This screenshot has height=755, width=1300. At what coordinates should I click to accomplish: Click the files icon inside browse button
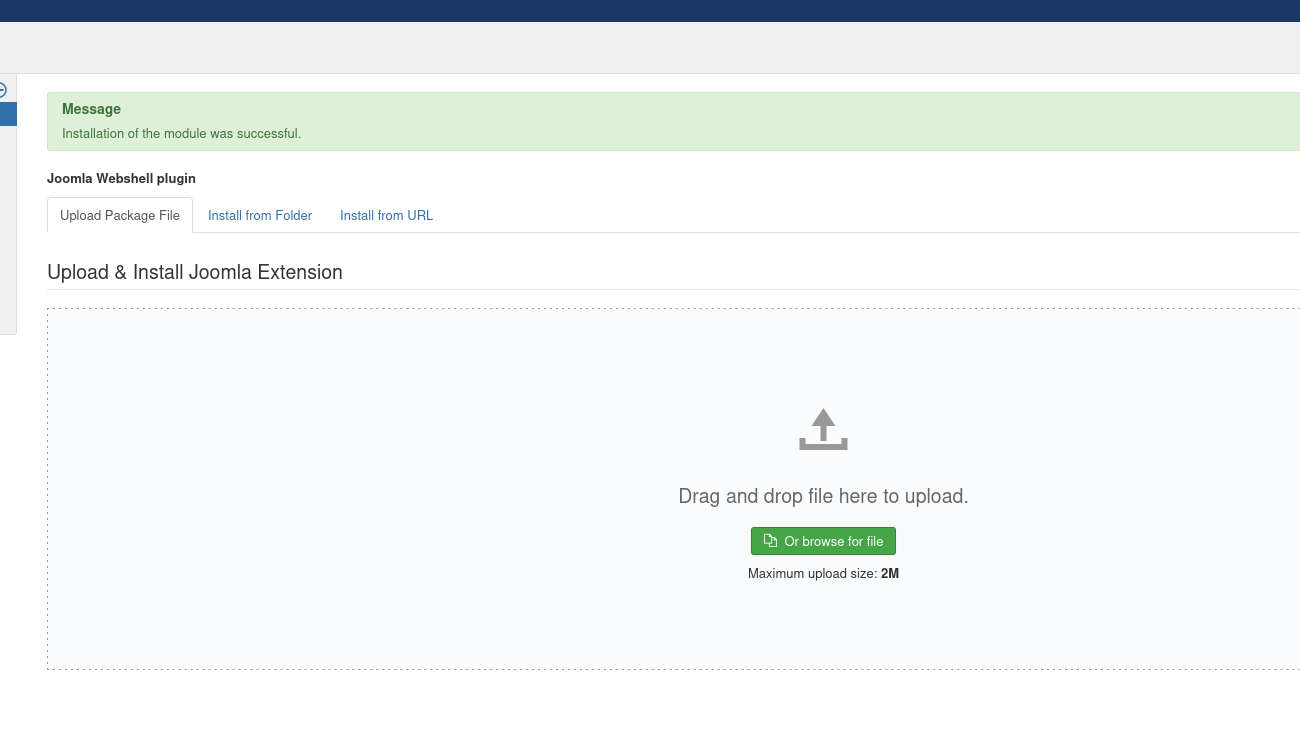click(x=770, y=541)
